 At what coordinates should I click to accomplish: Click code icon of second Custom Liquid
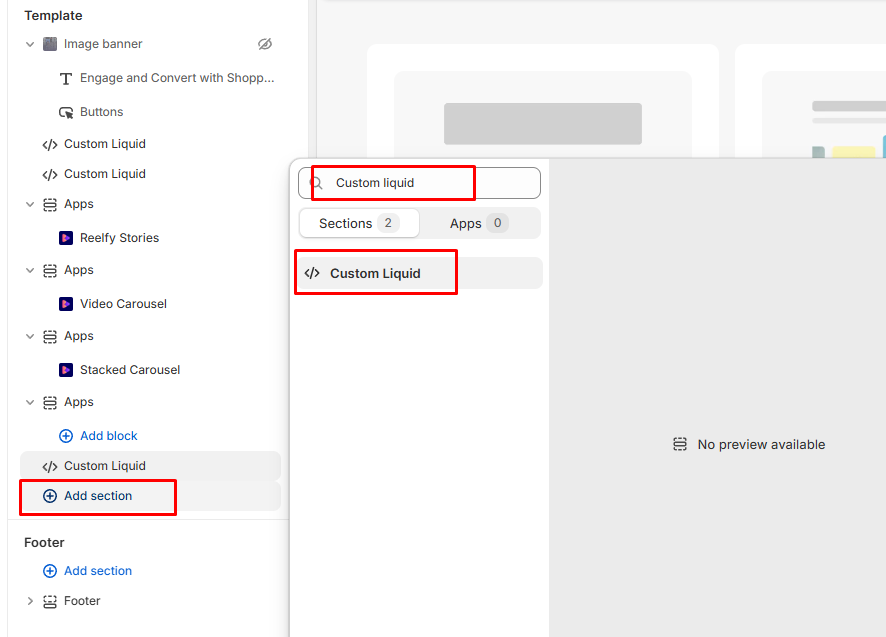point(50,174)
